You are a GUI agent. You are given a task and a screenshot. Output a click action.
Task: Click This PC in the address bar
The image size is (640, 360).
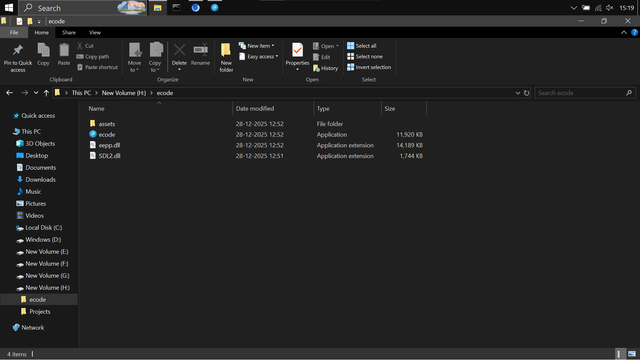point(81,93)
